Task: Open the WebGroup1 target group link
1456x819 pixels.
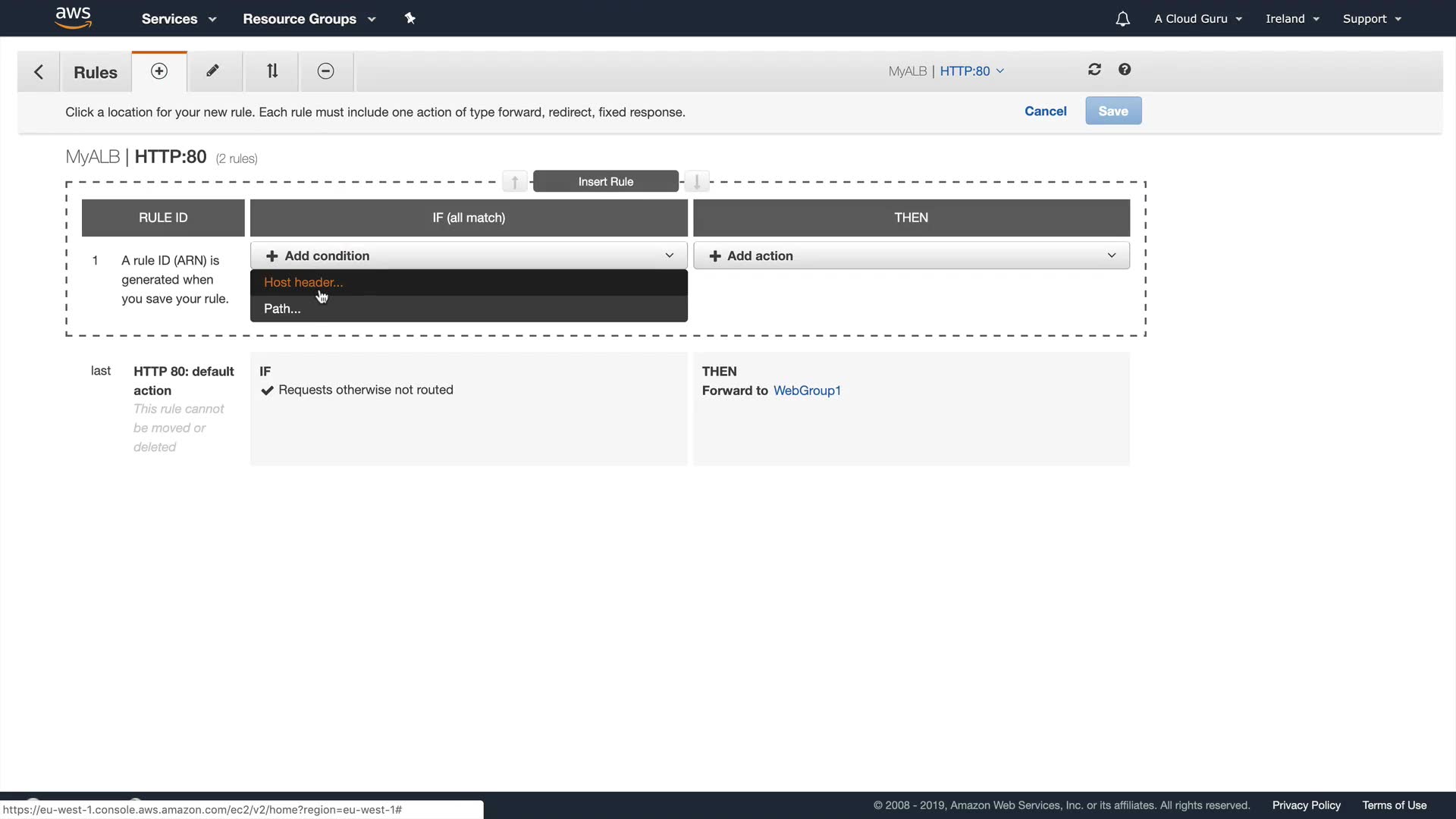Action: pyautogui.click(x=807, y=391)
